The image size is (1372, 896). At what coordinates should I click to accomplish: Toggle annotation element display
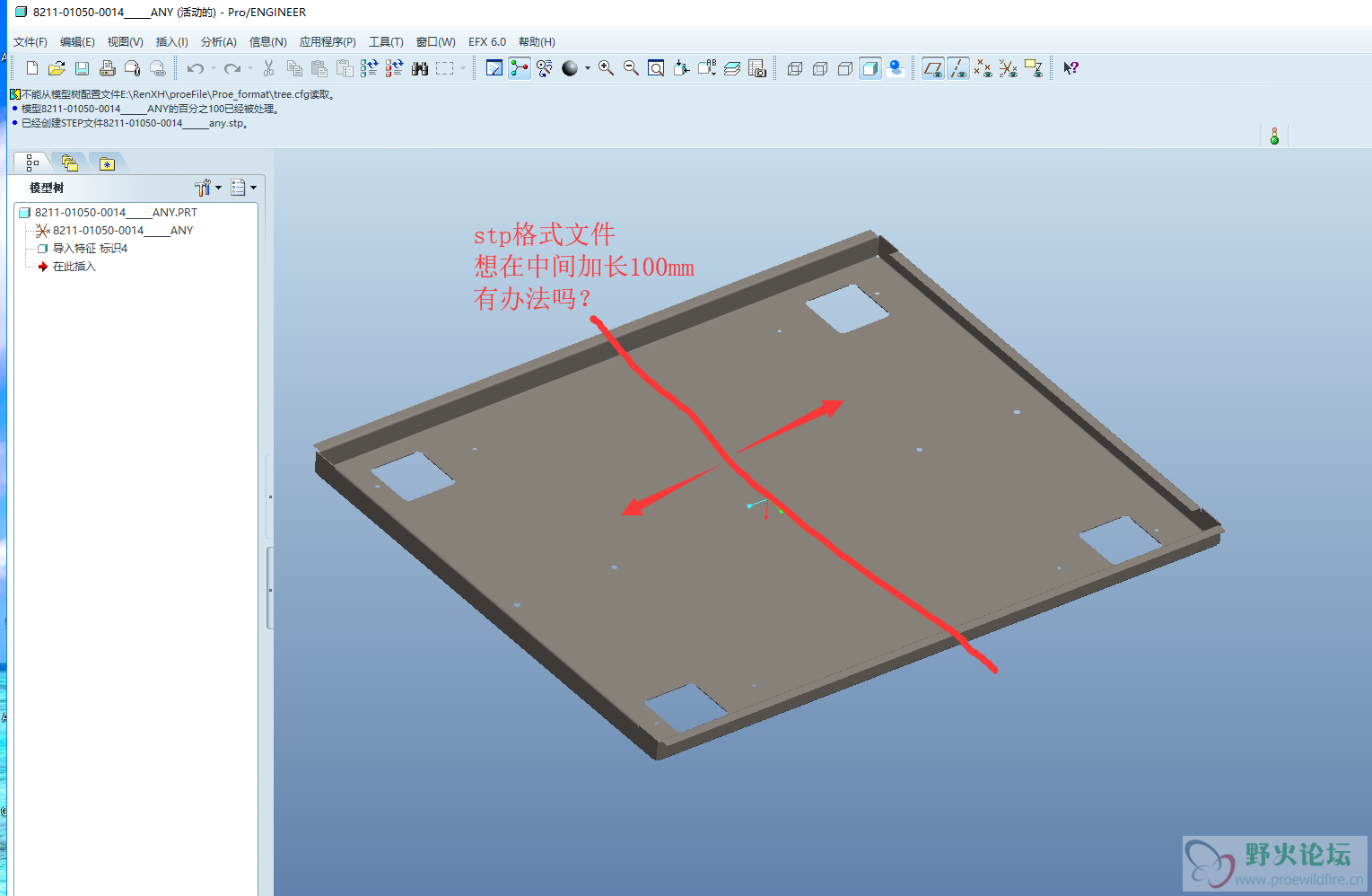tap(1034, 68)
